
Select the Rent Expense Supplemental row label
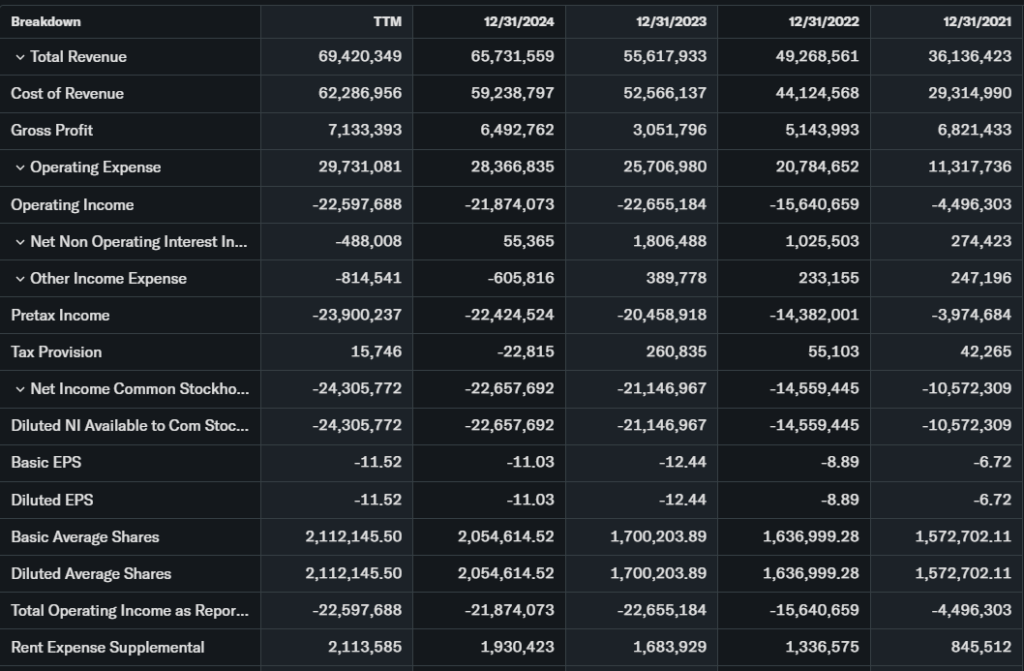[107, 647]
